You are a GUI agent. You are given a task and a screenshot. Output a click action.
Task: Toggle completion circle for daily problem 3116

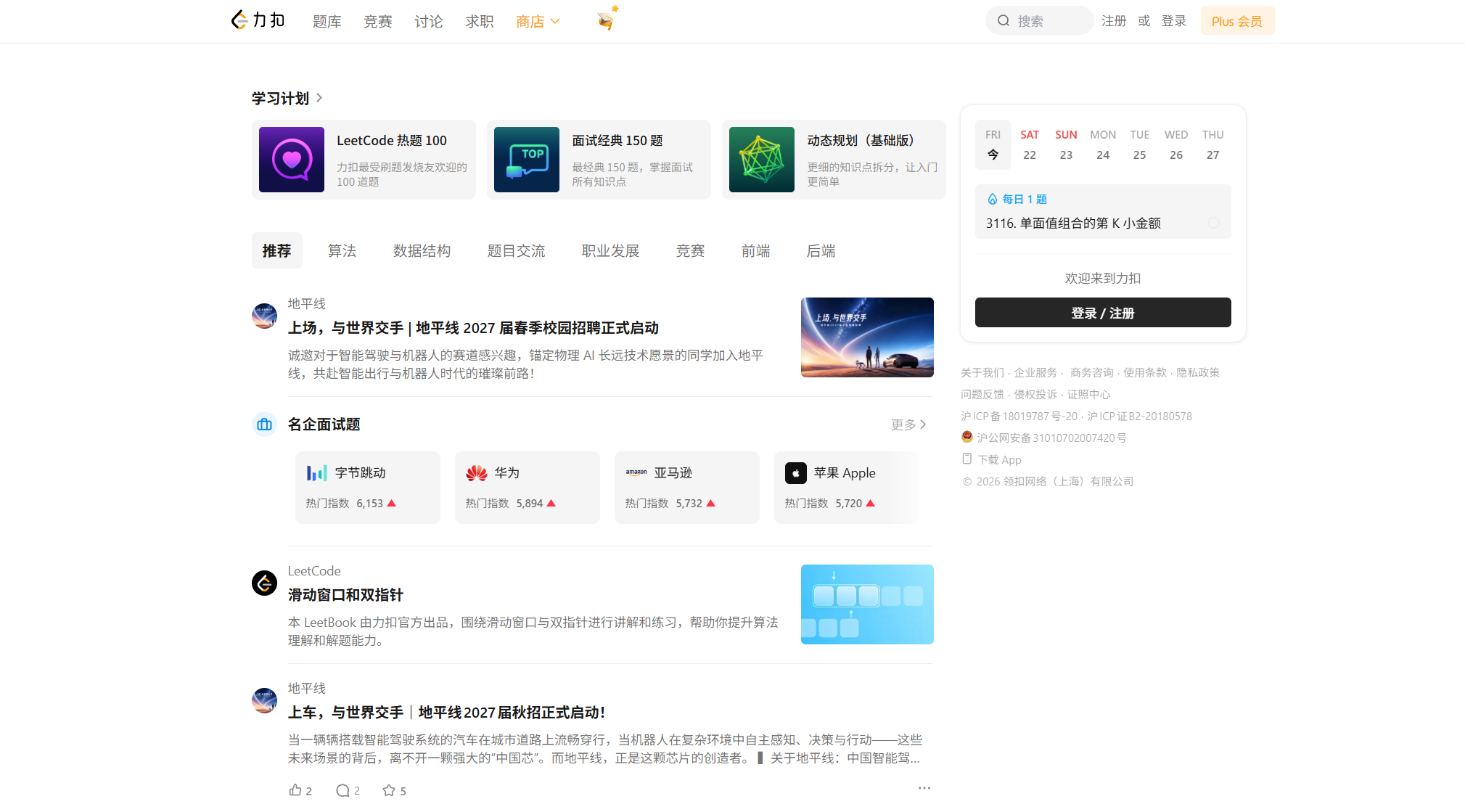(1213, 223)
